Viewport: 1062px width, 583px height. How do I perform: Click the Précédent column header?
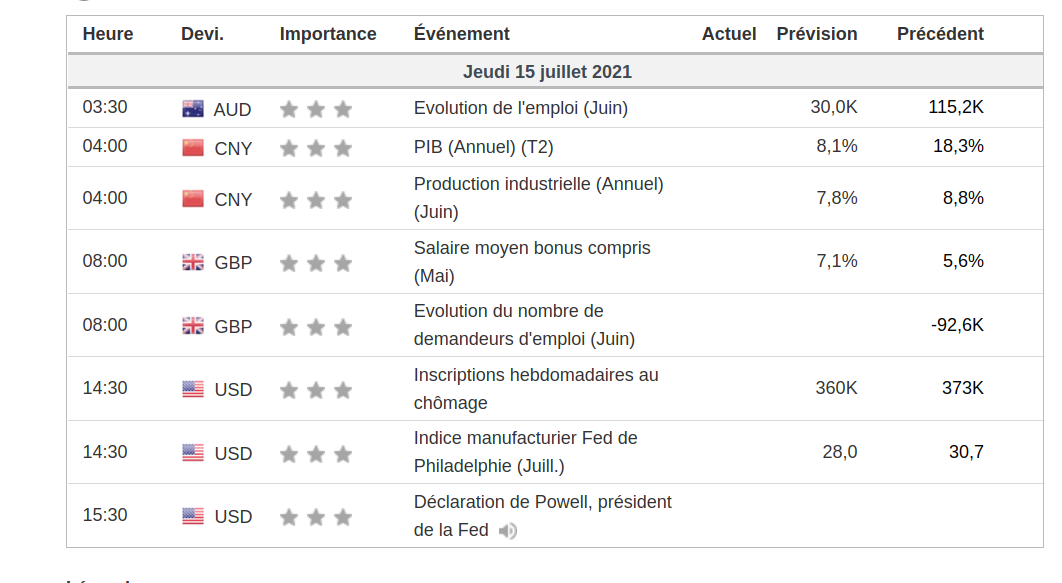click(x=940, y=34)
